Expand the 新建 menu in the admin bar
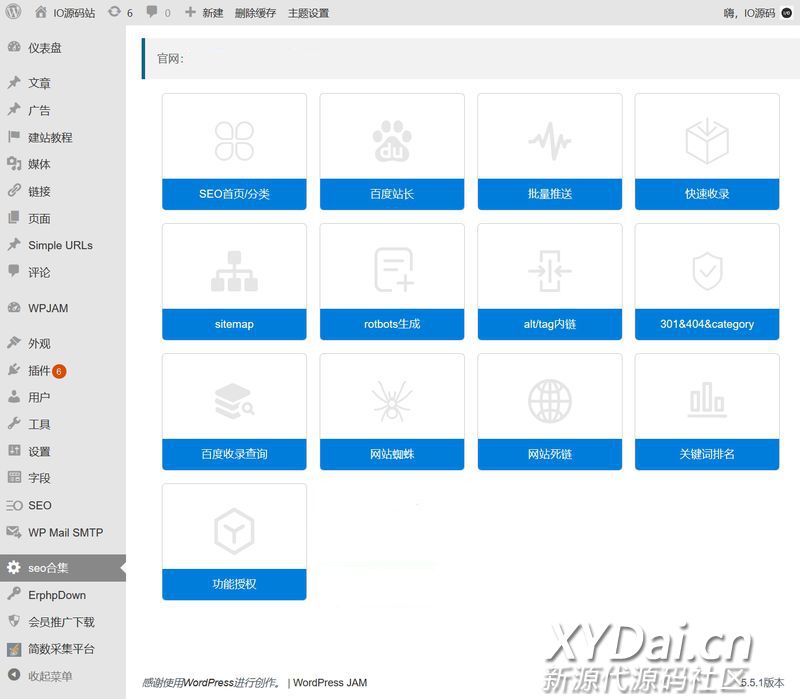Image resolution: width=800 pixels, height=699 pixels. point(204,13)
